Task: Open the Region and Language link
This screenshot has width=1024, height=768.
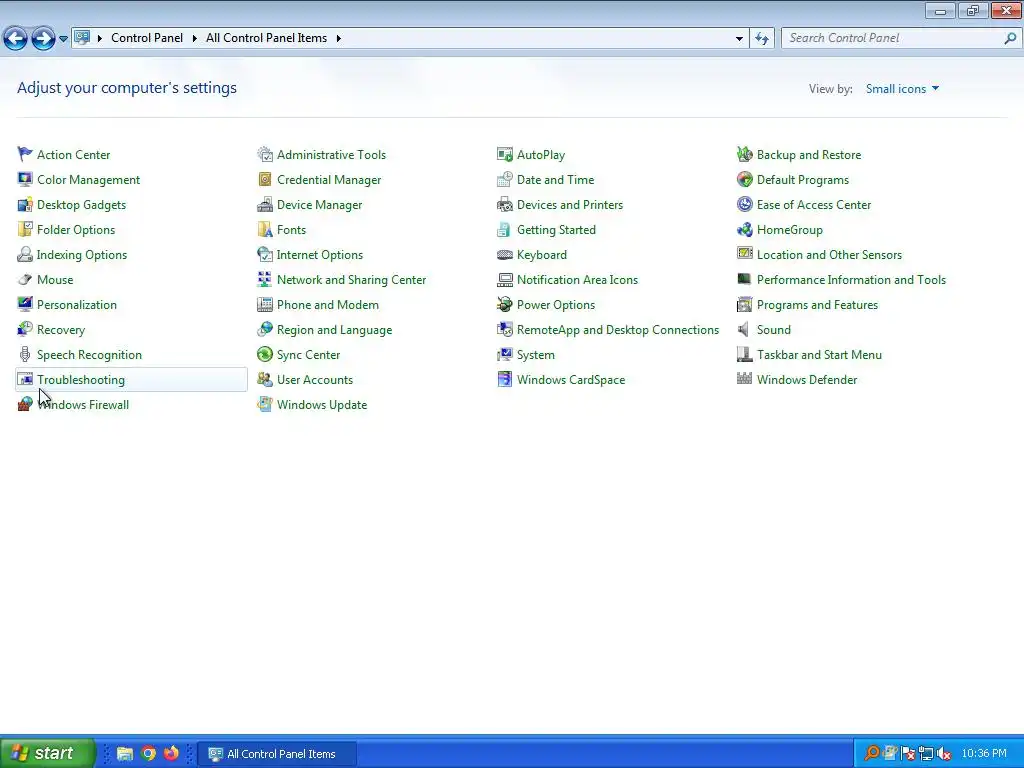Action: (x=334, y=330)
